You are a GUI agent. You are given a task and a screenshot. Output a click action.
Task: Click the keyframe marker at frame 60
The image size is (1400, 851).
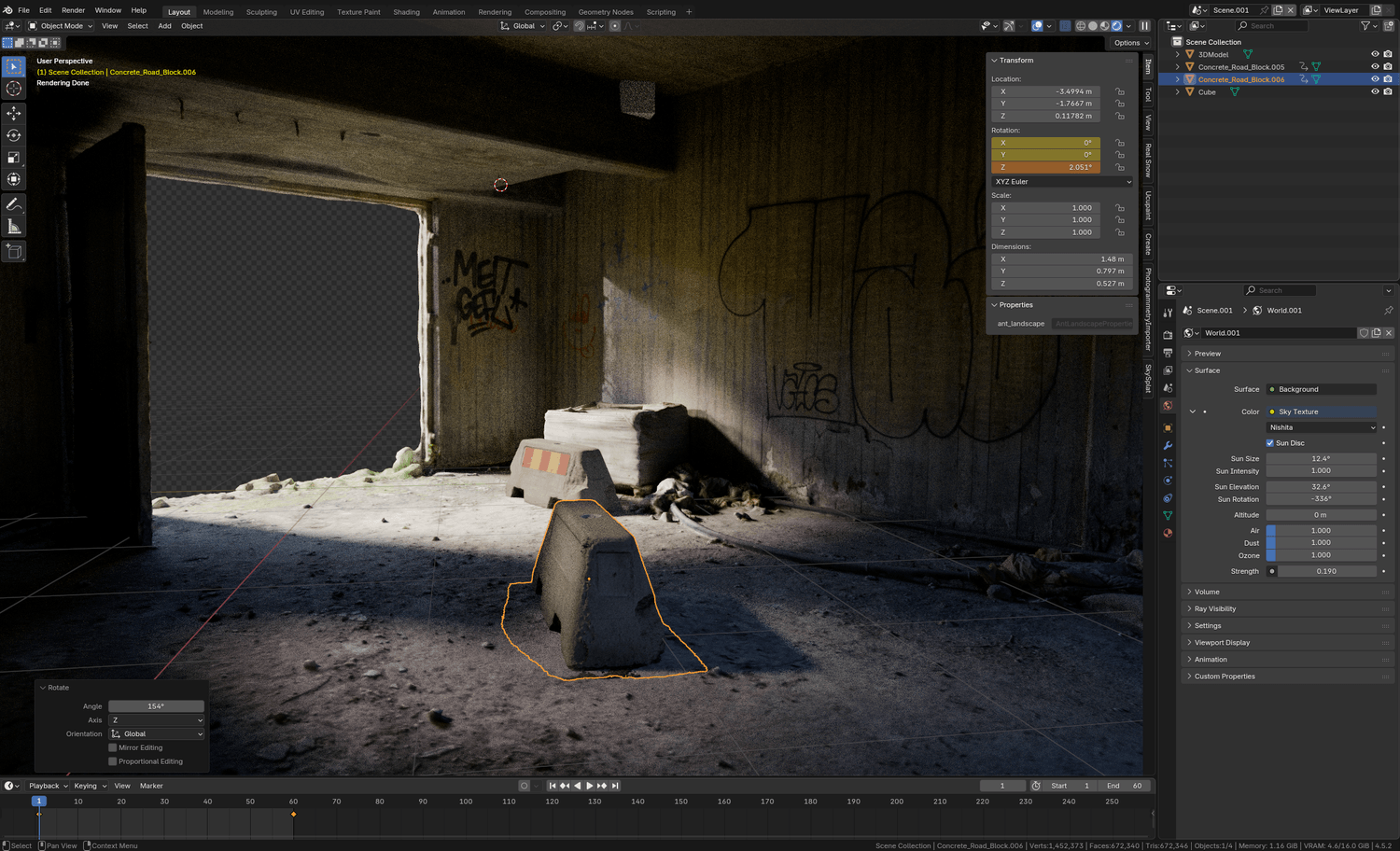pos(293,815)
